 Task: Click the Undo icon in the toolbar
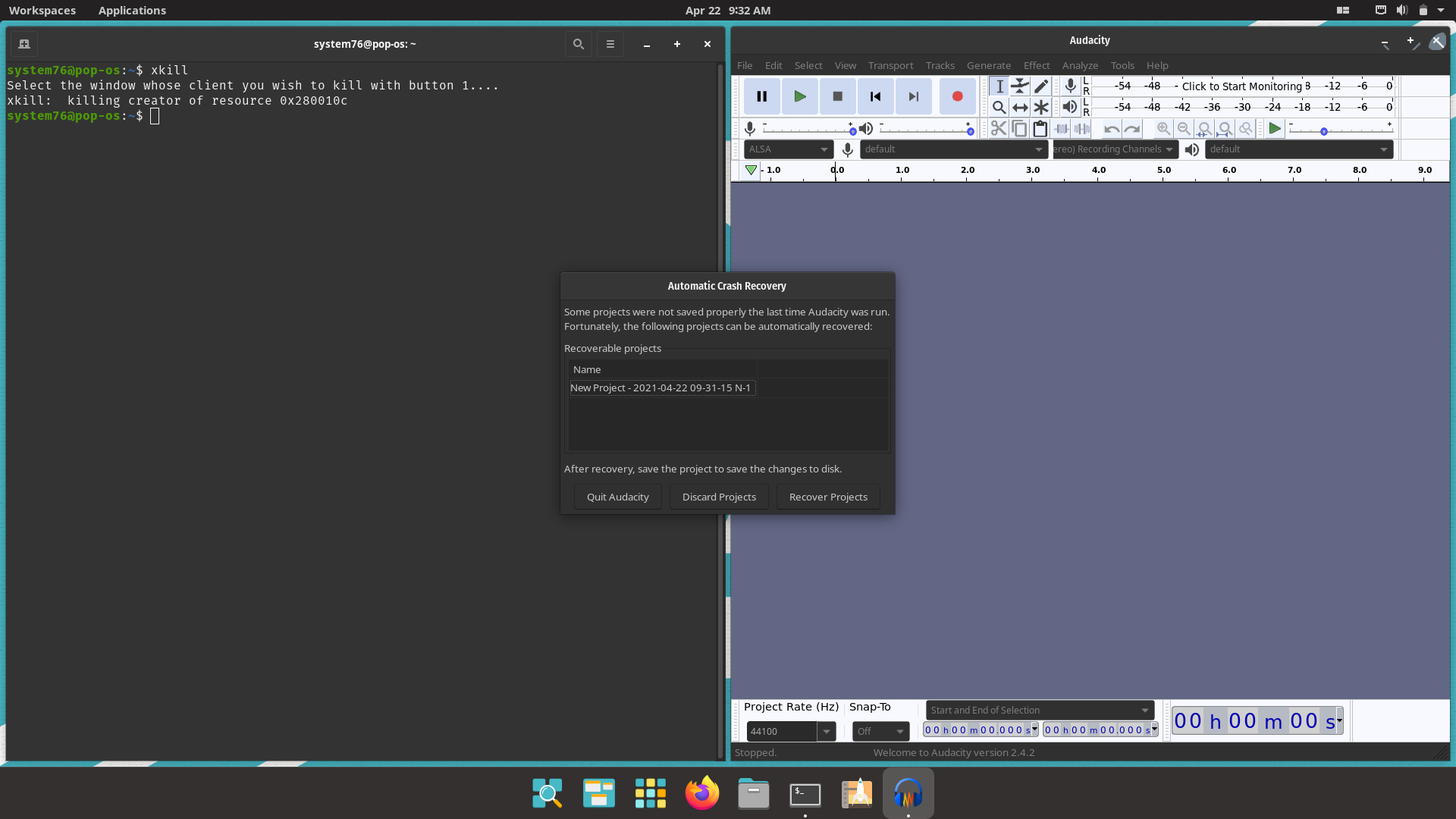tap(1110, 128)
